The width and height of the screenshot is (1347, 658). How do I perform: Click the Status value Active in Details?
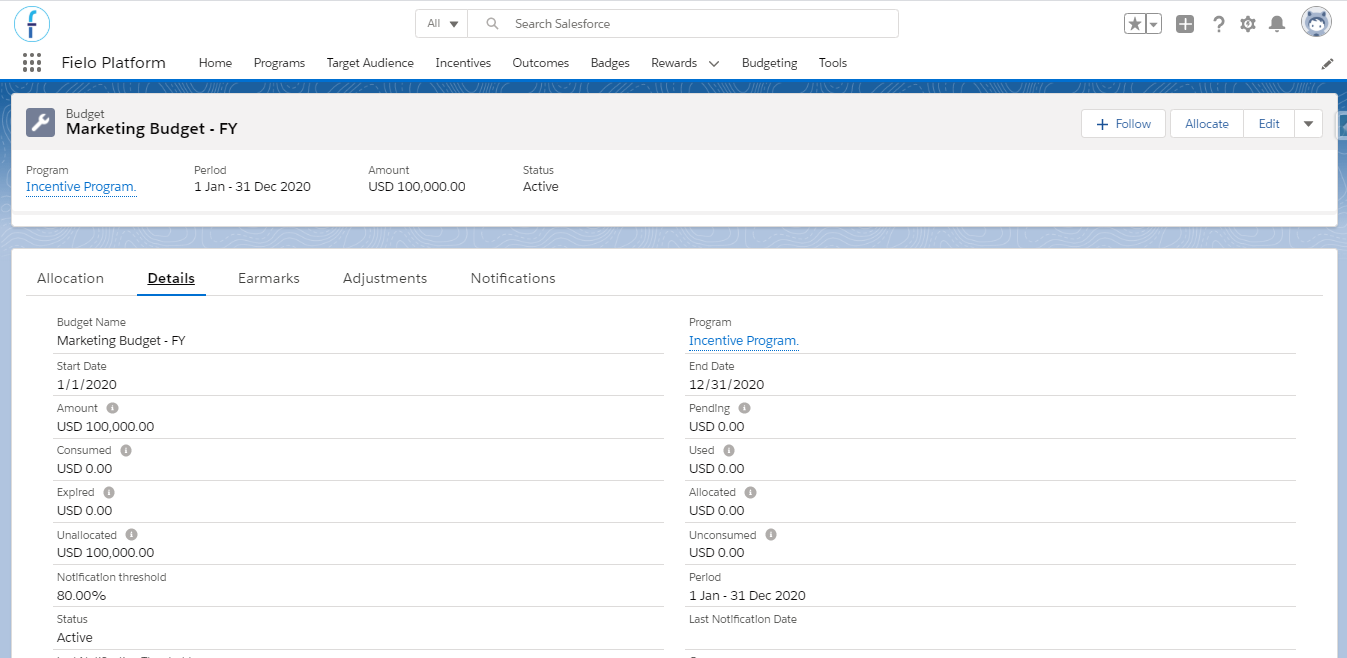(x=75, y=637)
